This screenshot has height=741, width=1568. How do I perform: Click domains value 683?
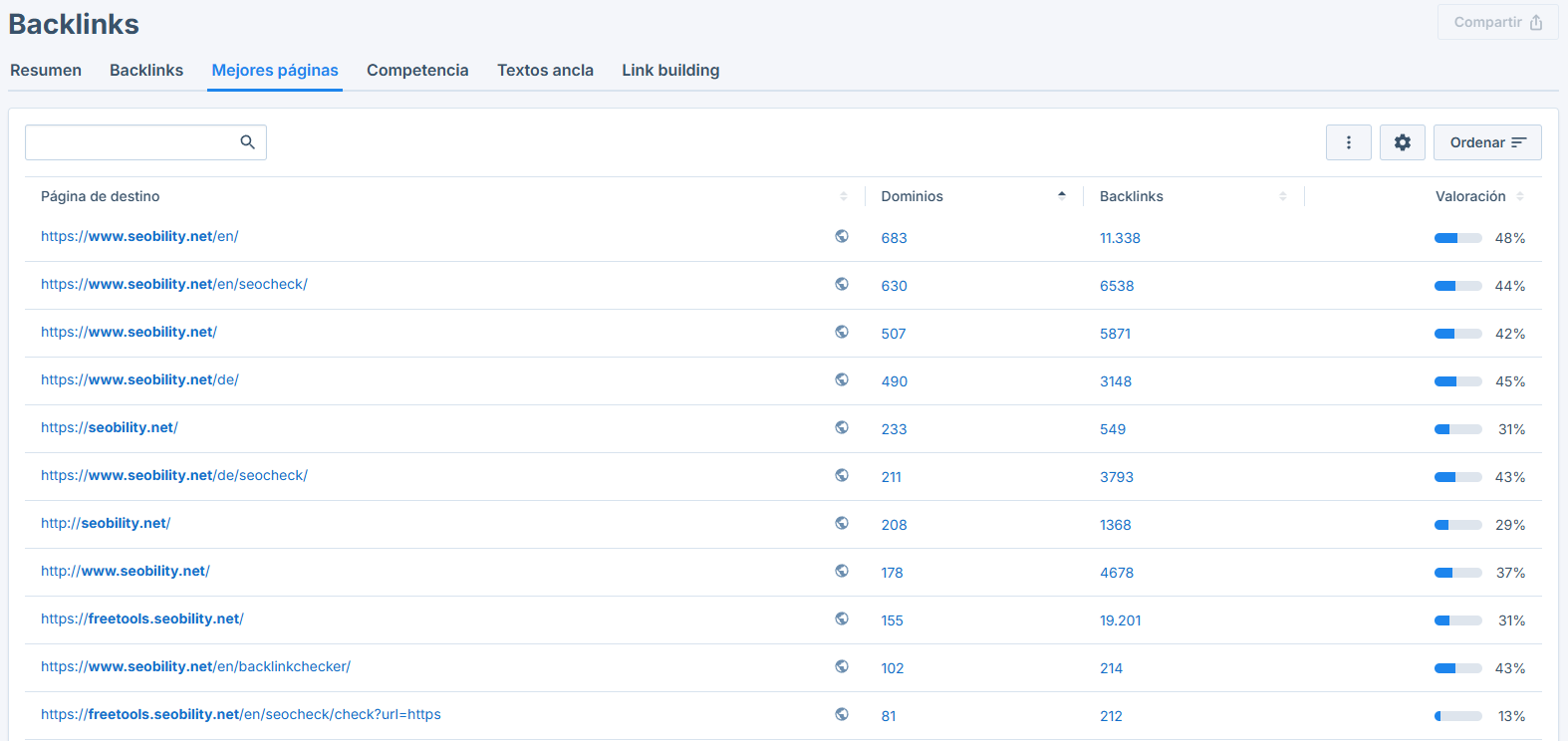pyautogui.click(x=895, y=238)
